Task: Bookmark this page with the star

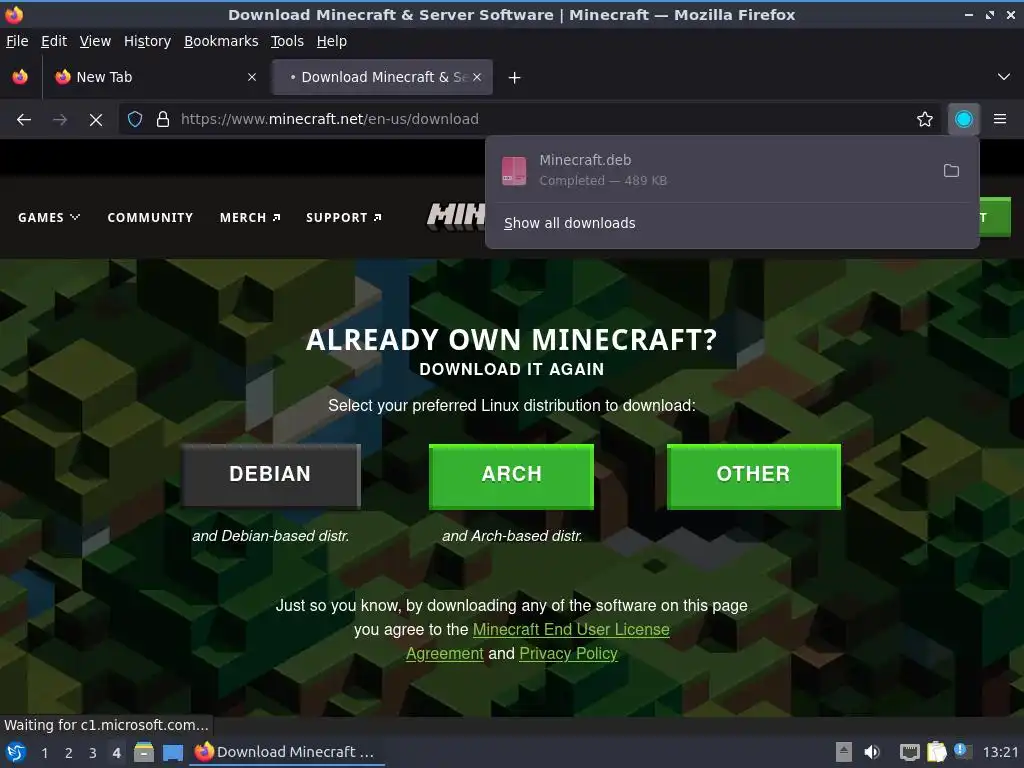Action: 925,120
